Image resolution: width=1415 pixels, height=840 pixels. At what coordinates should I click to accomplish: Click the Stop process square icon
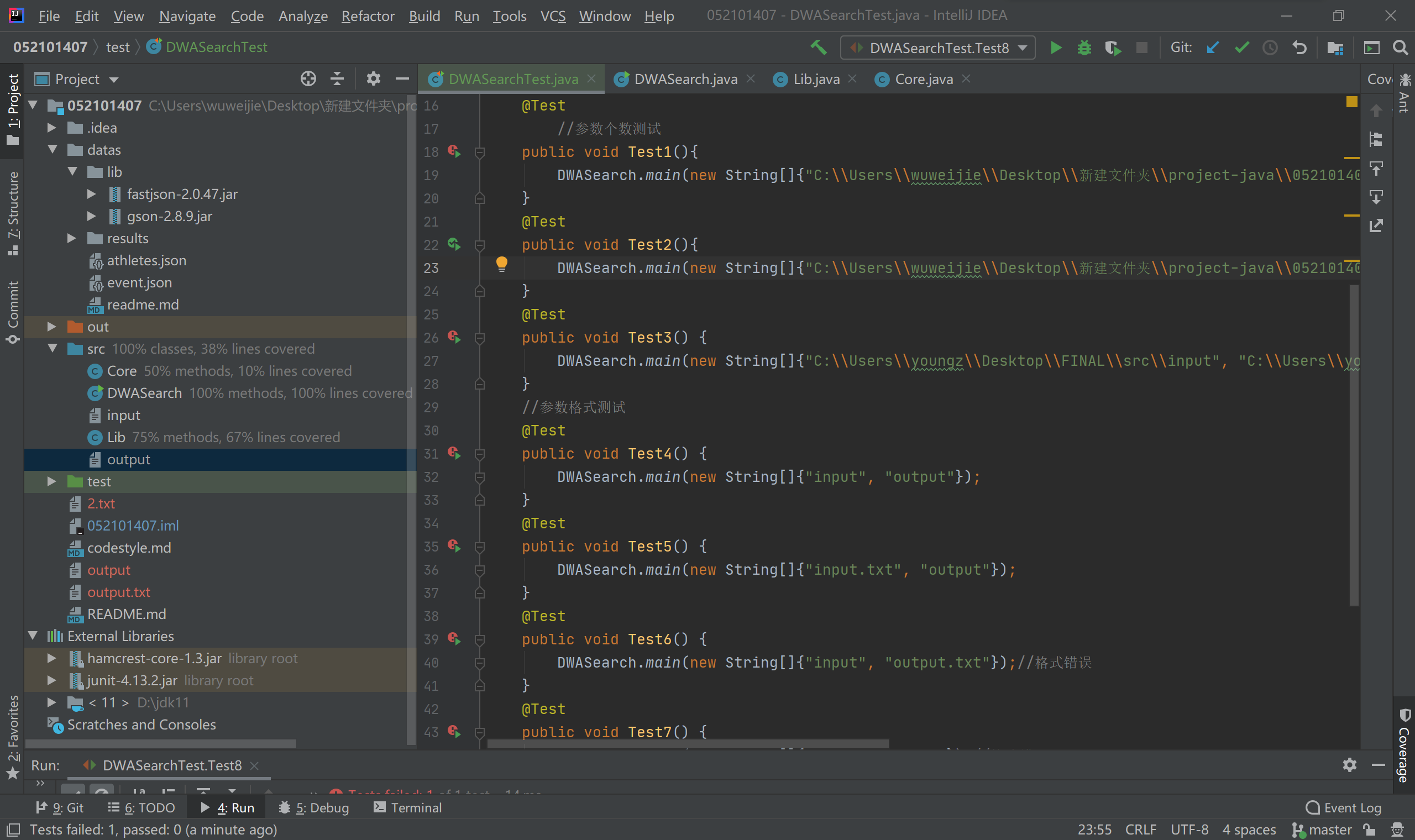click(x=1141, y=48)
